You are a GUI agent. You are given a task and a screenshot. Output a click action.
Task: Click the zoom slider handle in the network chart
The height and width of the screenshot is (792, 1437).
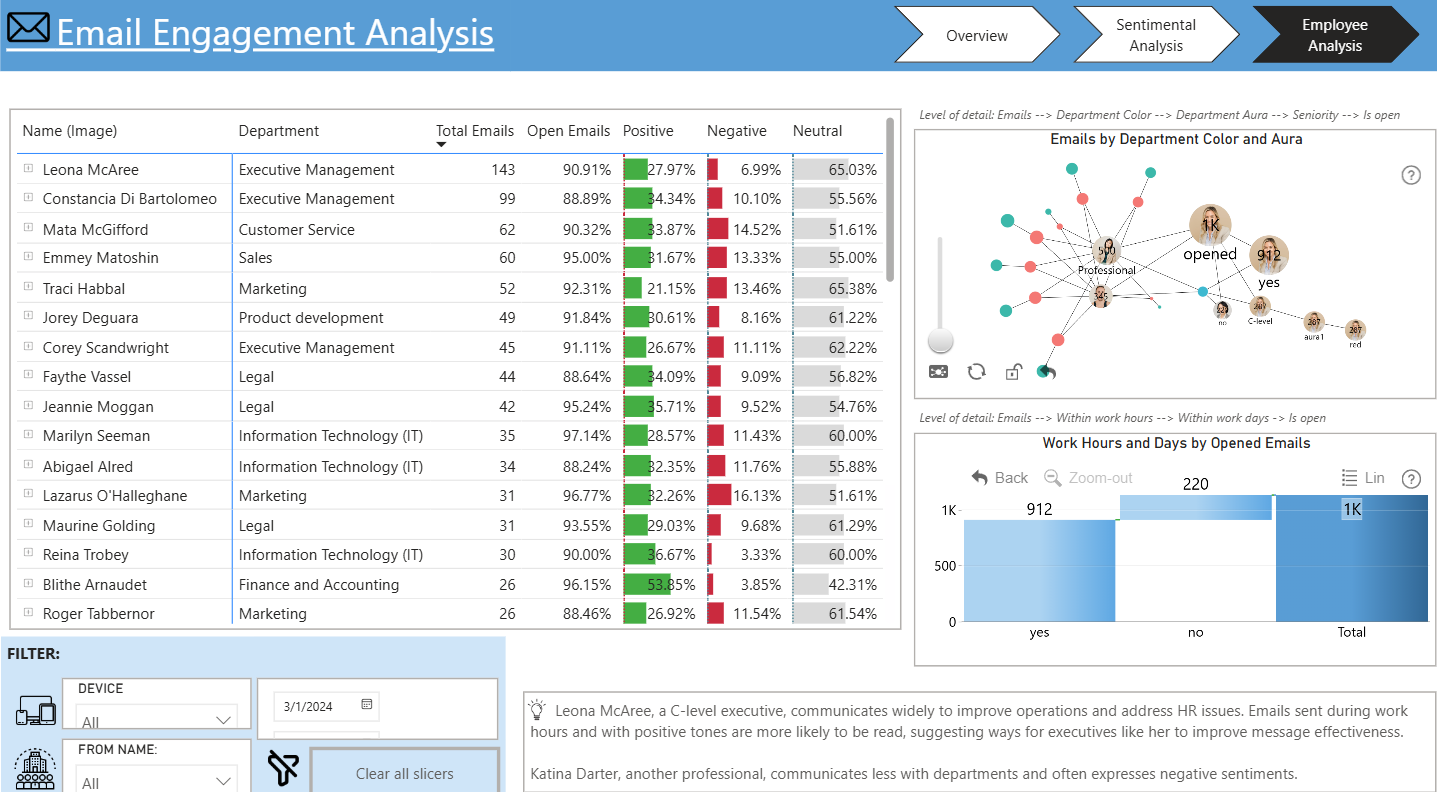(940, 340)
